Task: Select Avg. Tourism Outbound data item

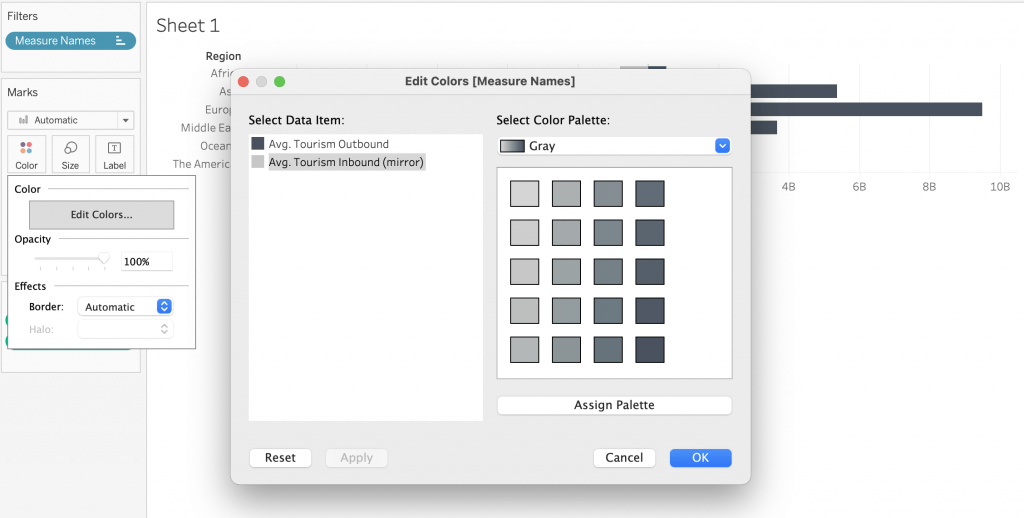Action: pyautogui.click(x=328, y=144)
